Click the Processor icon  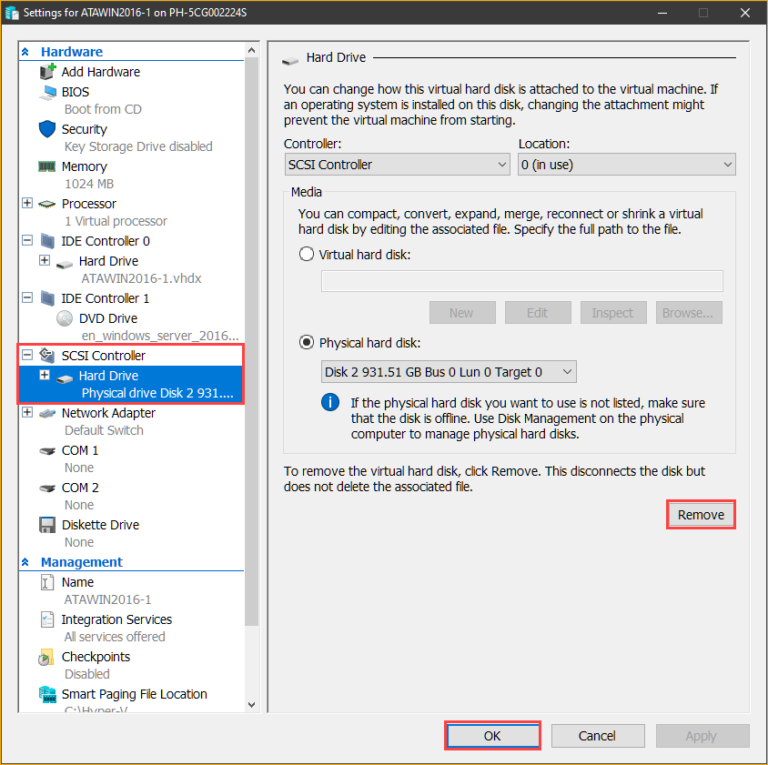pyautogui.click(x=47, y=204)
